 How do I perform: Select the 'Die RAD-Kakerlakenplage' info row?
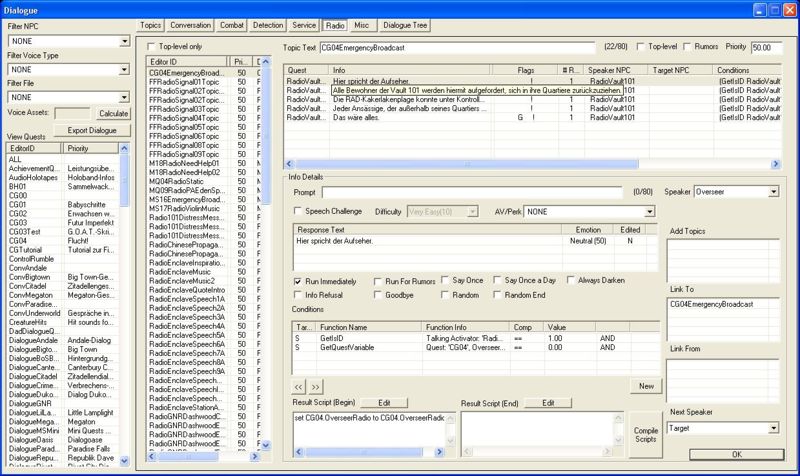pos(532,99)
